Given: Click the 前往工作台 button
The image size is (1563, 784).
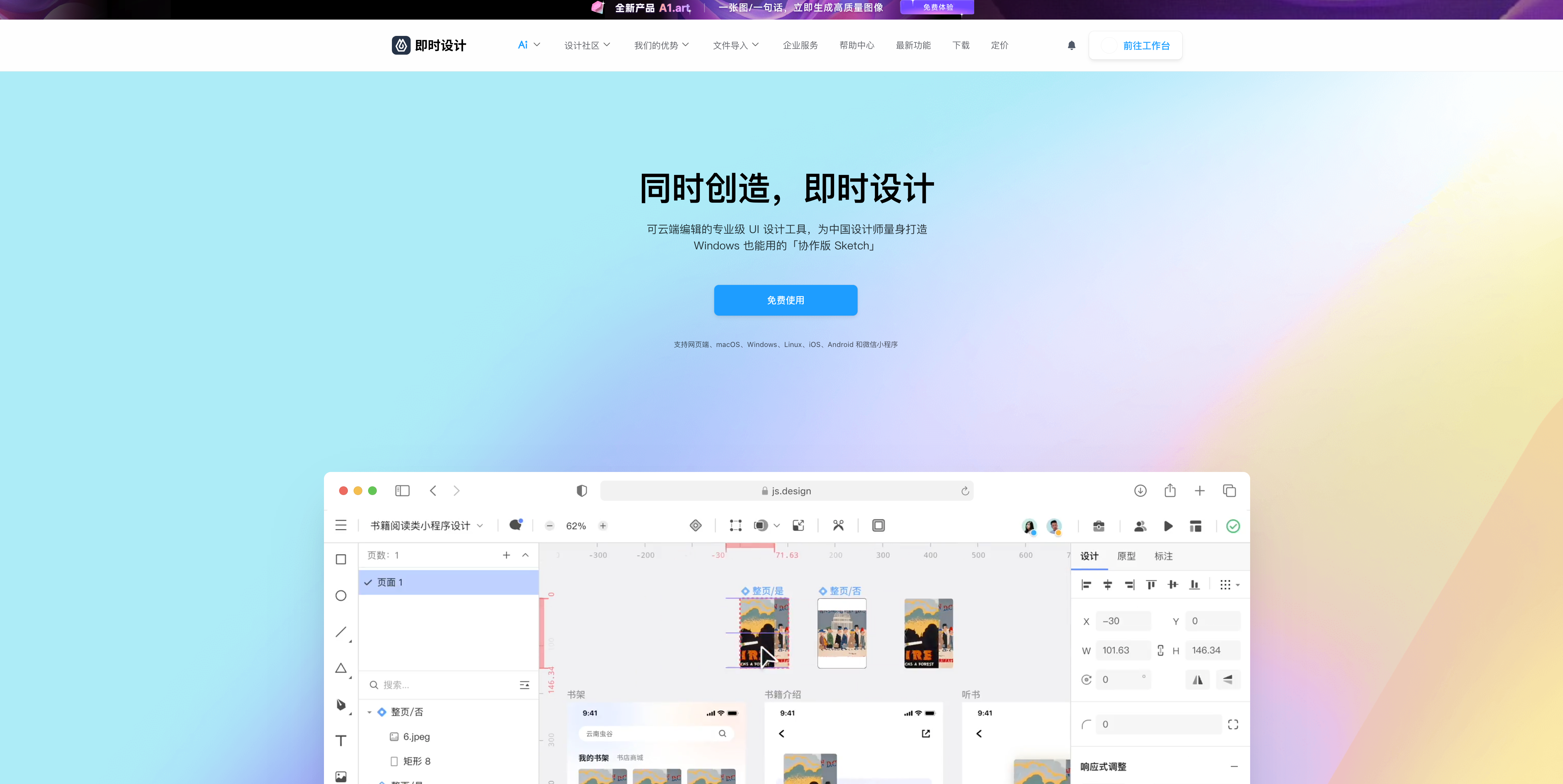Looking at the screenshot, I should coord(1135,45).
